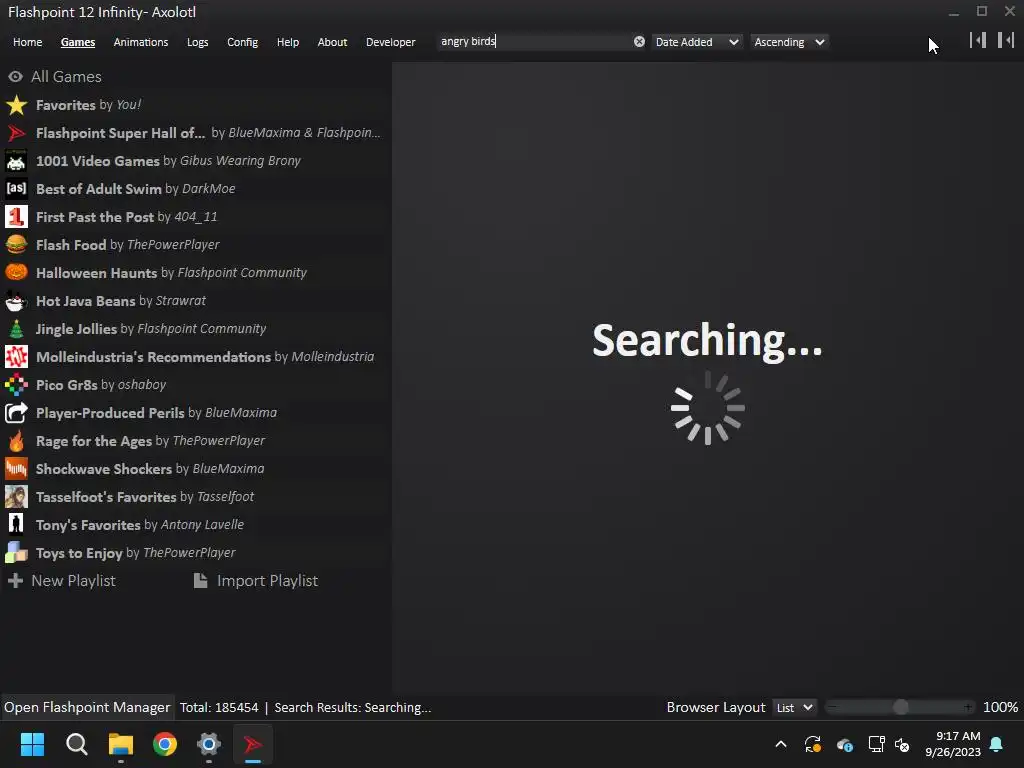Click Flashpoint Super Hall of Fame red icon
Viewport: 1024px width, 768px height.
point(16,133)
